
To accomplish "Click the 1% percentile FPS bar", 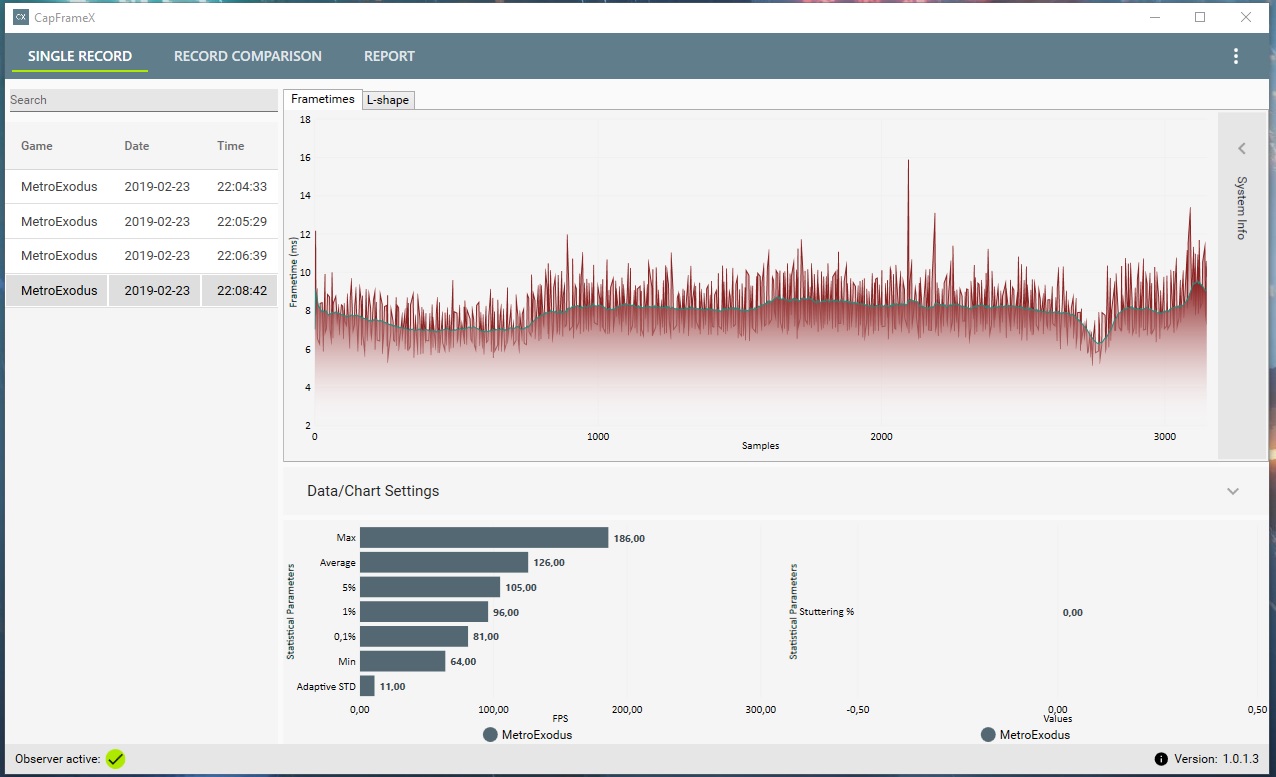I will tap(424, 612).
